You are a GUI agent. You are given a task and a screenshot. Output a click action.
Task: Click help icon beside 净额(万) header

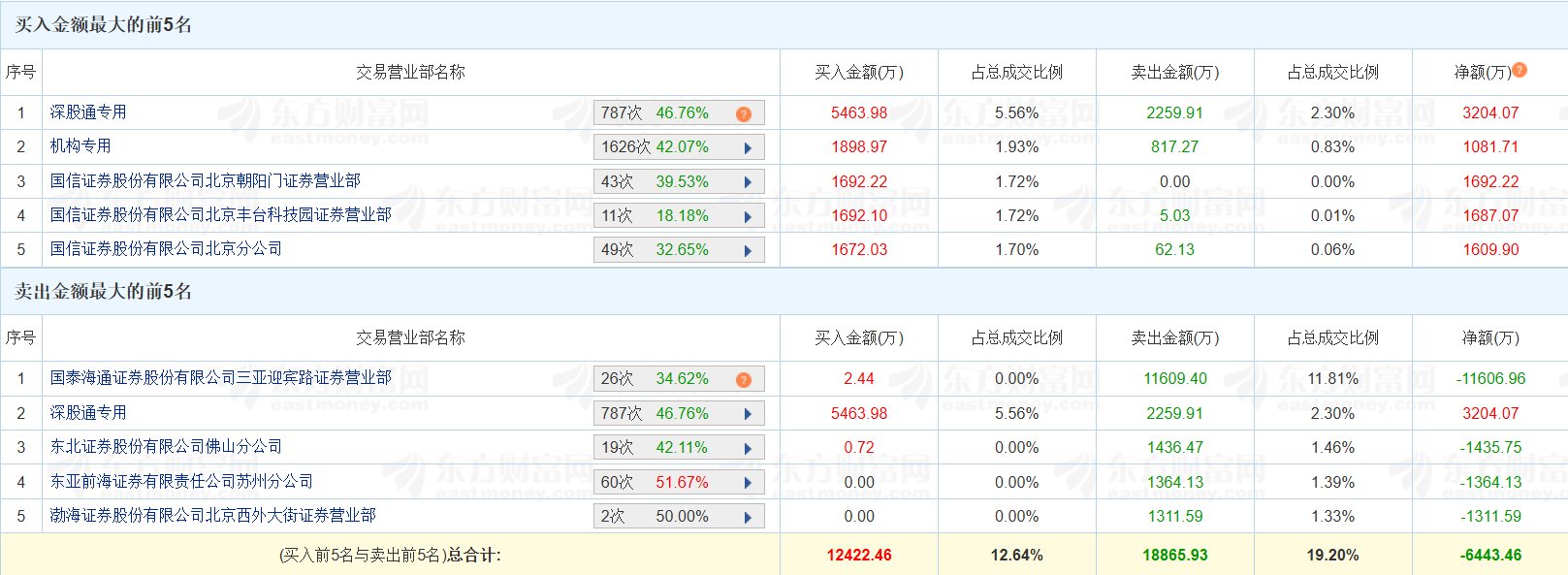coord(1520,70)
